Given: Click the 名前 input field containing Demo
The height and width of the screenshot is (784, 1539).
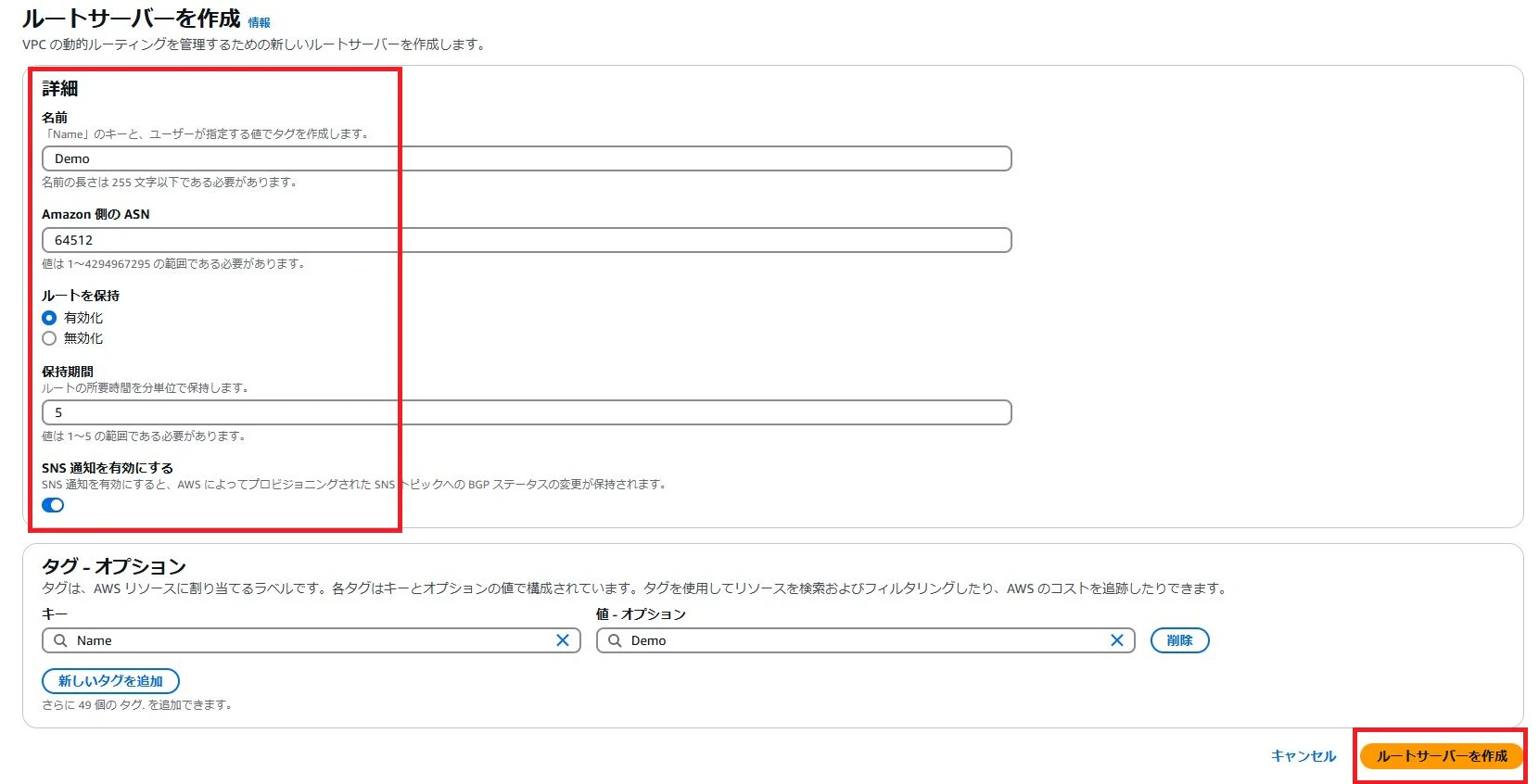Looking at the screenshot, I should 527,158.
